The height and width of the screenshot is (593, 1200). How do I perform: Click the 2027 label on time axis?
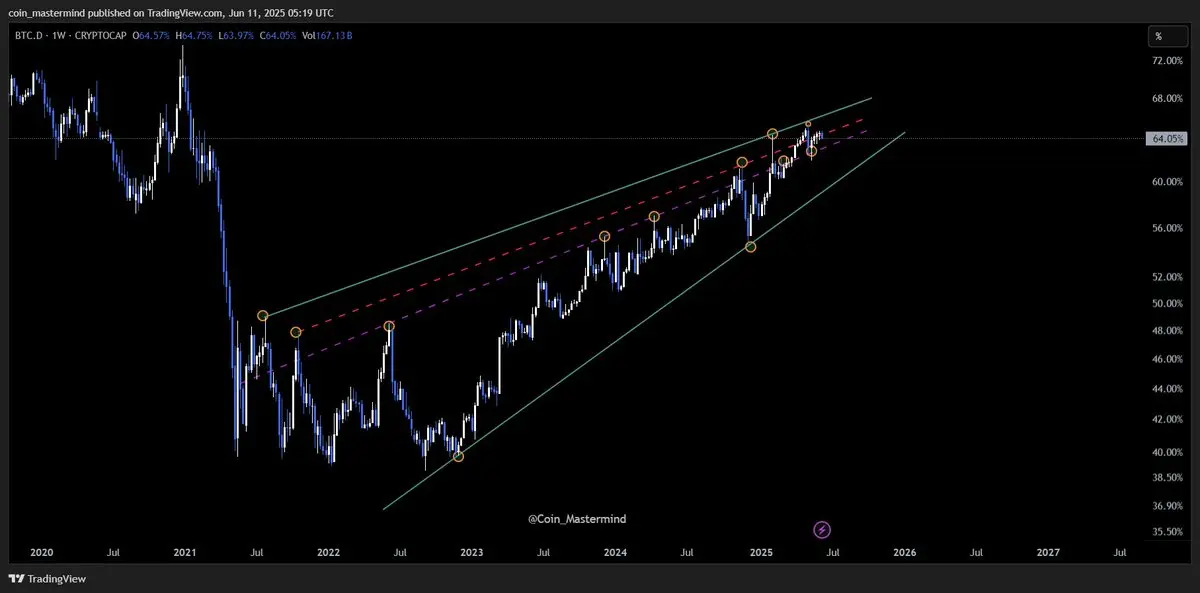1048,552
